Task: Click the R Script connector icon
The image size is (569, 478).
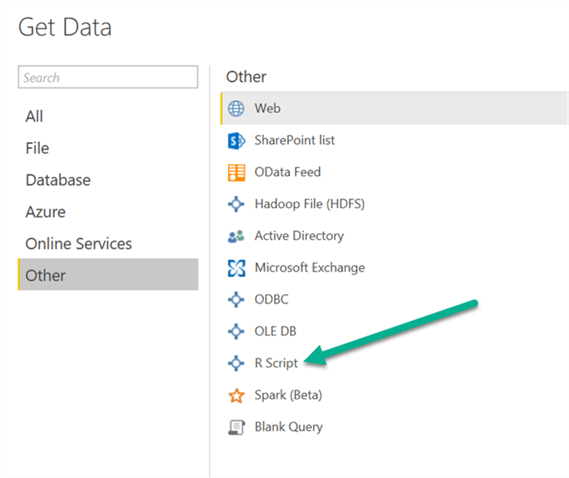Action: pos(236,363)
